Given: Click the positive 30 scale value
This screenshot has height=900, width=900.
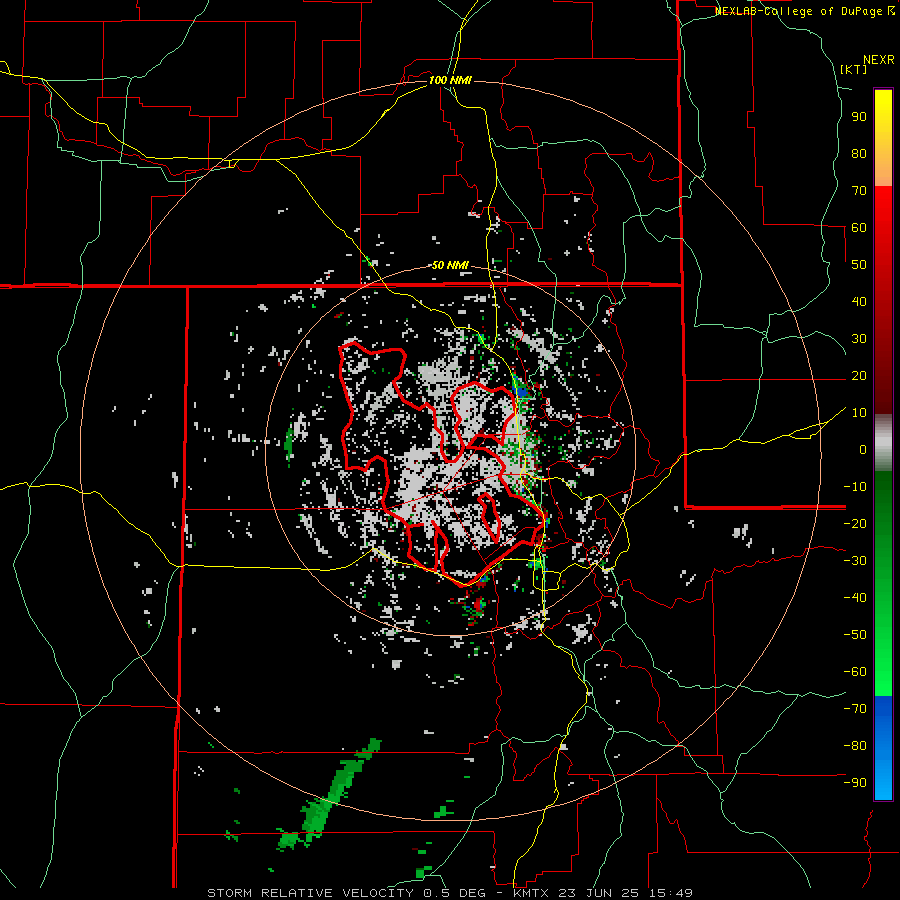Looking at the screenshot, I should [859, 339].
